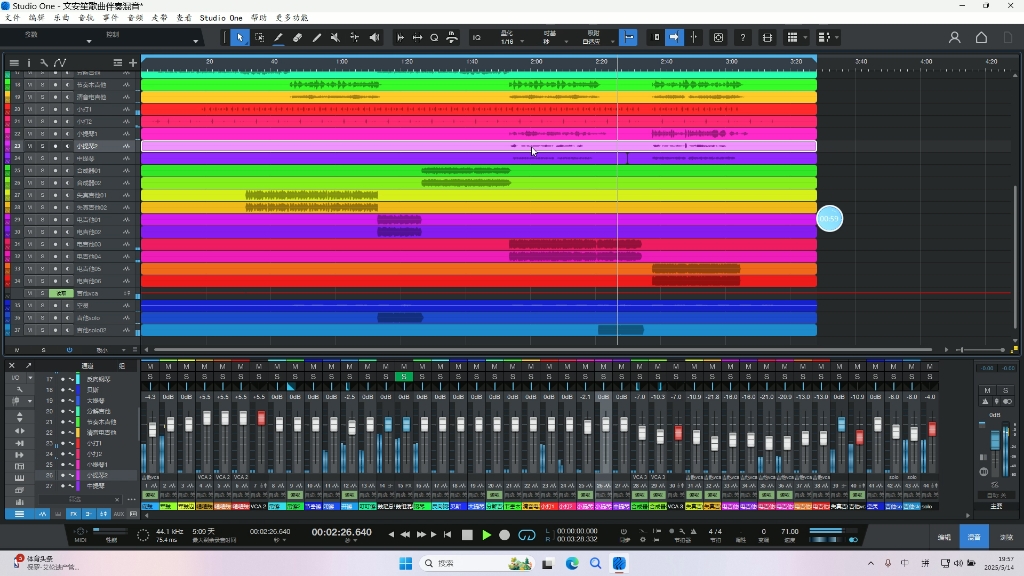Hide the 中提琴 channel in mixer list
Image resolution: width=1024 pixels, height=576 pixels.
click(x=63, y=486)
